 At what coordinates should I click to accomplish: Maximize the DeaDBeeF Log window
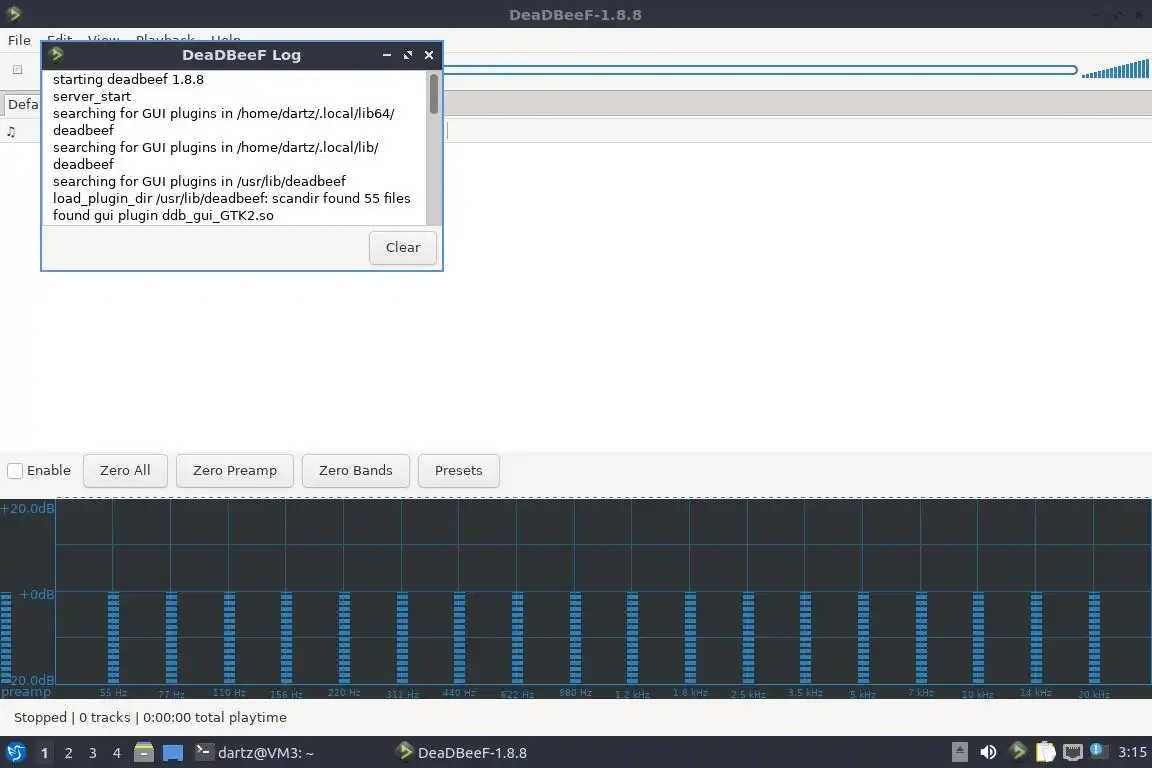tap(408, 55)
